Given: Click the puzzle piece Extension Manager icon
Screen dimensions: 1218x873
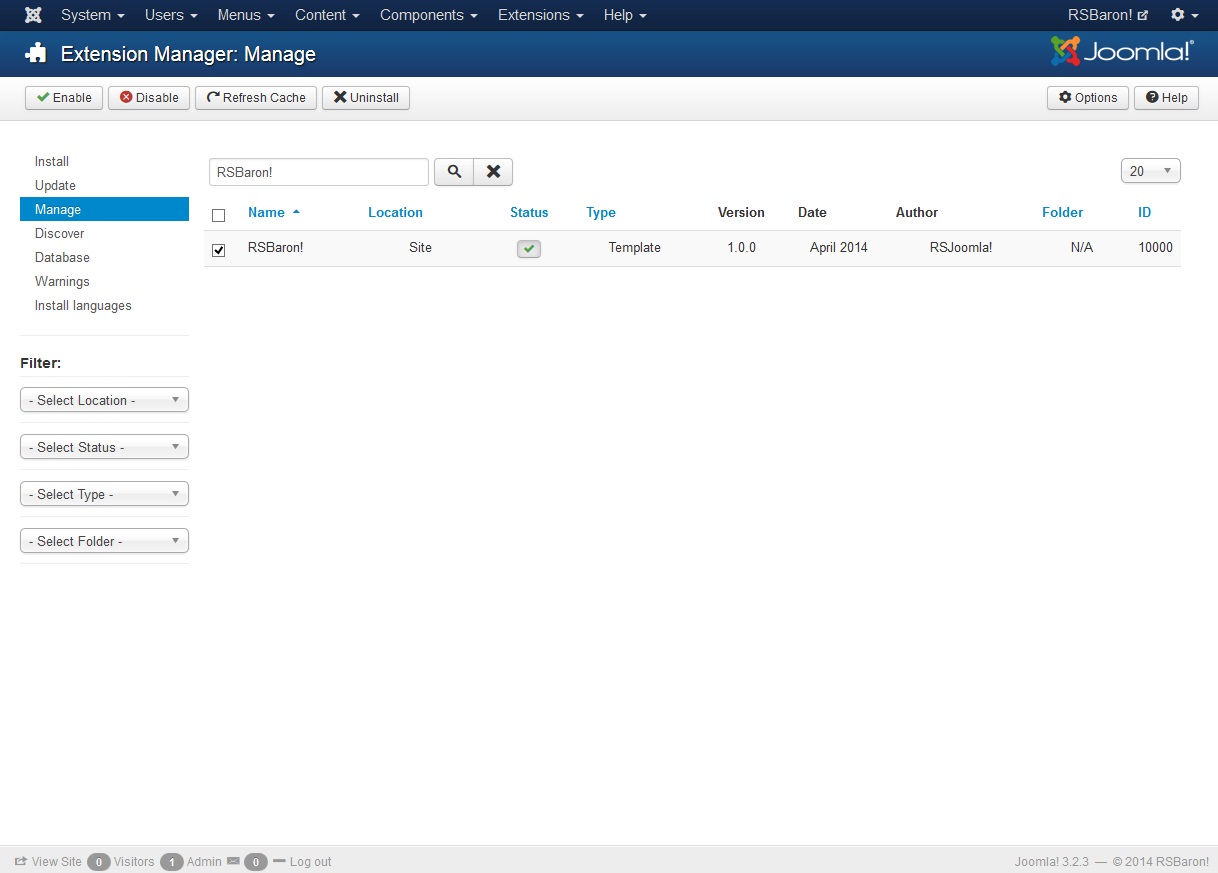Looking at the screenshot, I should [x=36, y=53].
